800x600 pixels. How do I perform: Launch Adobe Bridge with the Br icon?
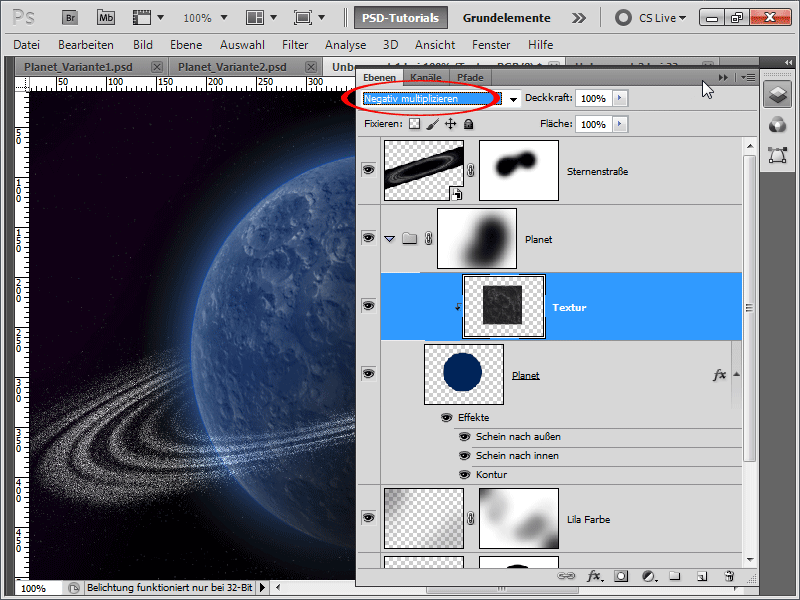pos(70,18)
